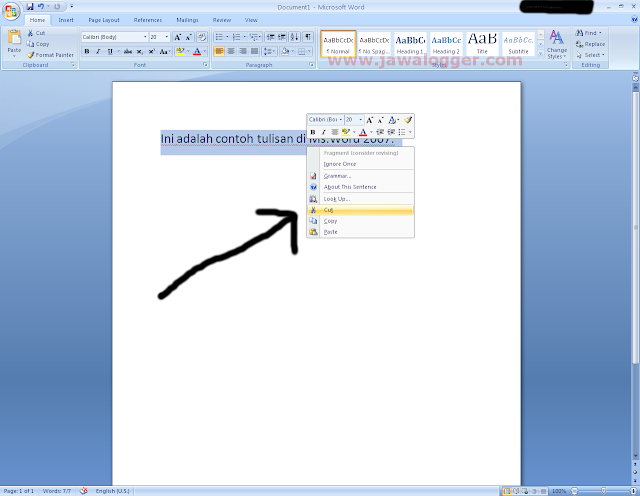640x496 pixels.
Task: Open mini toolbar font size dropdown
Action: click(360, 120)
